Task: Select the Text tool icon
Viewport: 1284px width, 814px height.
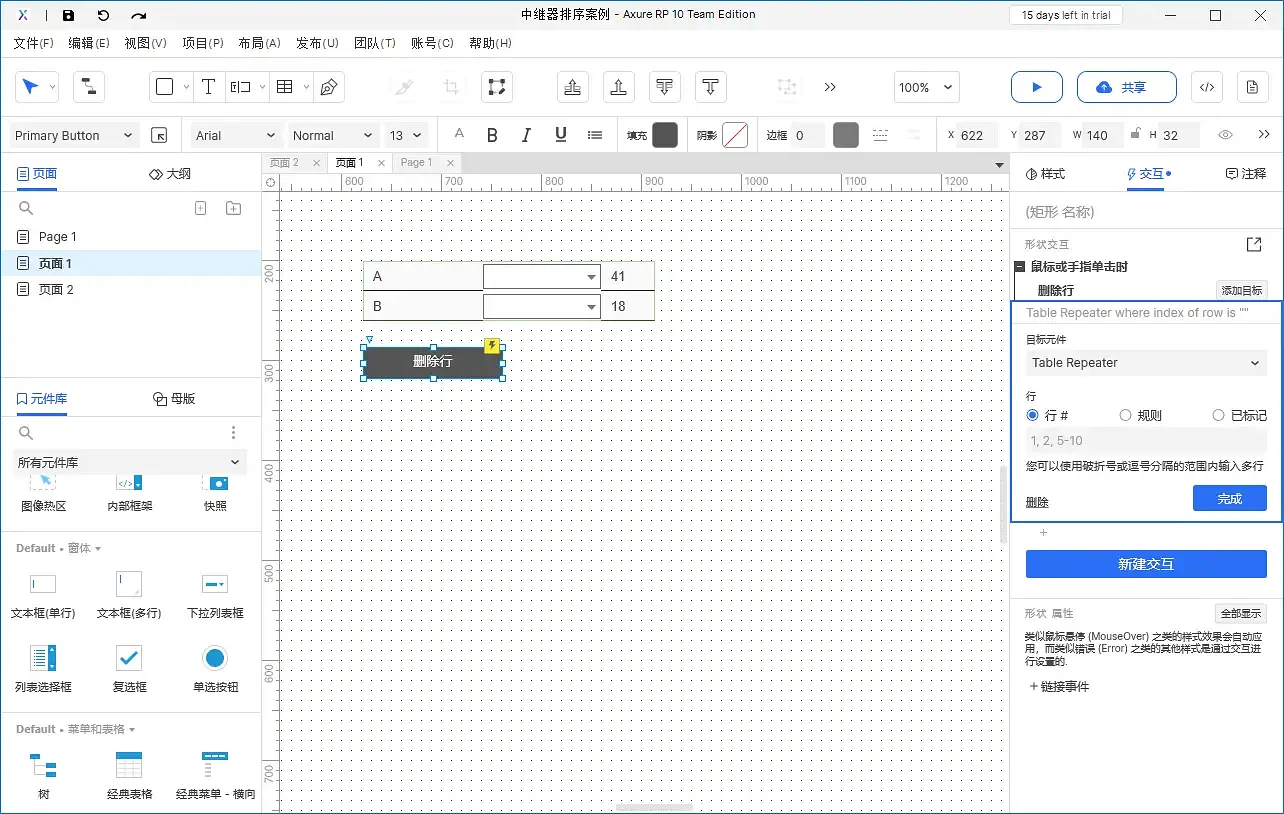Action: (208, 87)
